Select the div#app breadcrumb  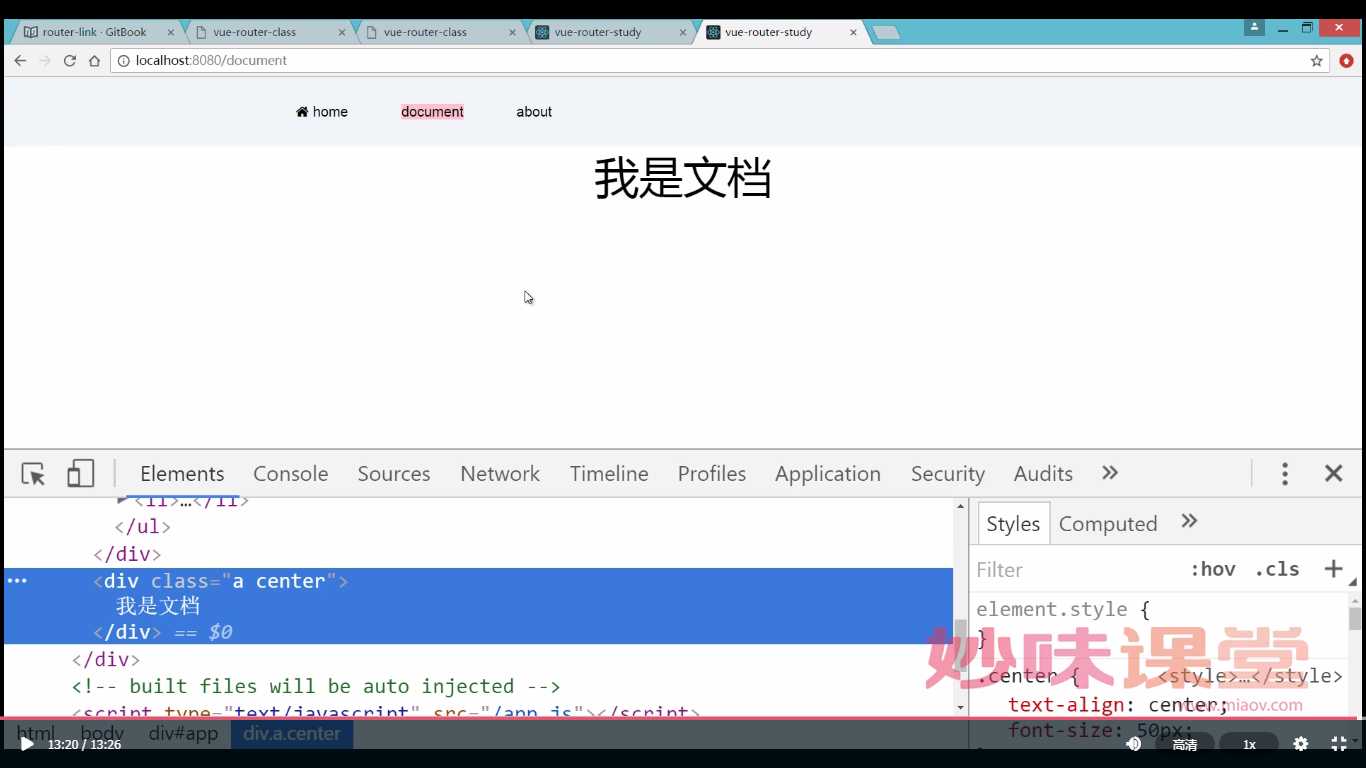183,733
